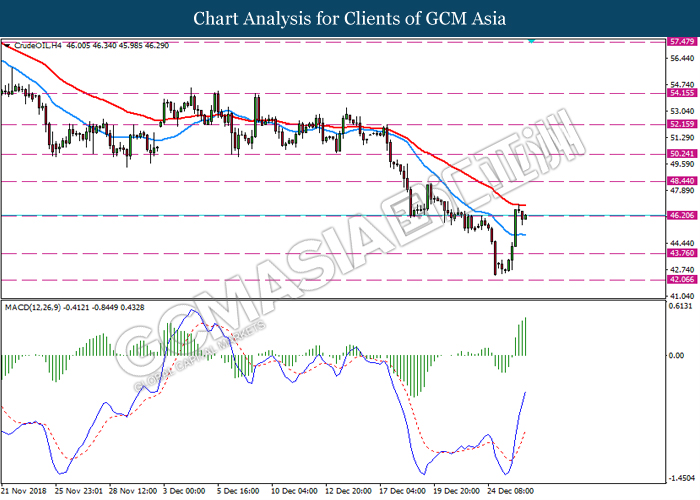Click the 42.066 support price tag

(682, 279)
